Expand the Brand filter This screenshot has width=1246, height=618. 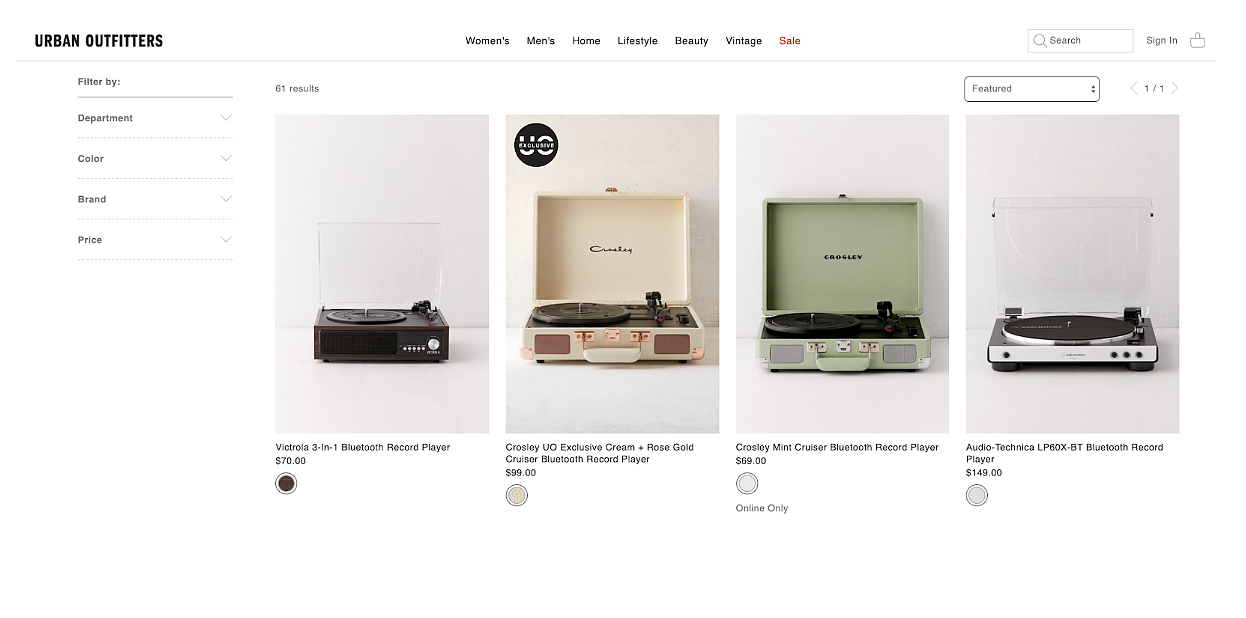tap(155, 199)
